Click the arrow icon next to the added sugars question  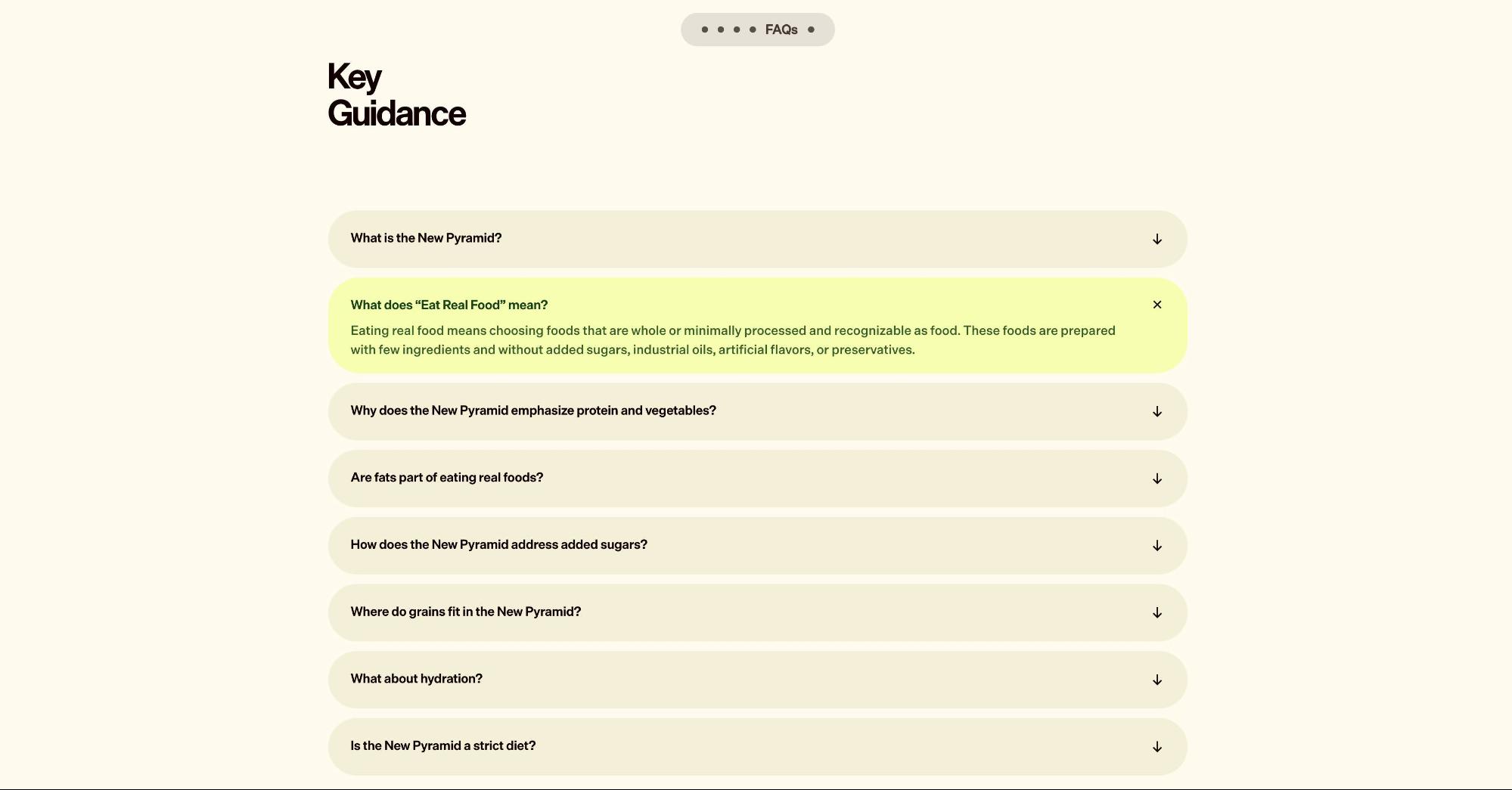tap(1157, 546)
